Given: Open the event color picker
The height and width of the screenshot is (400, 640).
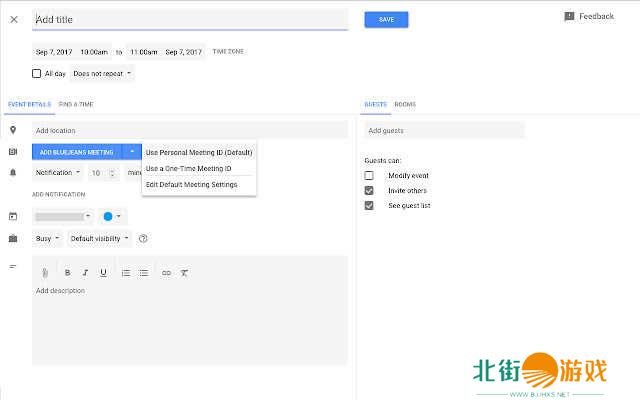Looking at the screenshot, I should [x=112, y=216].
